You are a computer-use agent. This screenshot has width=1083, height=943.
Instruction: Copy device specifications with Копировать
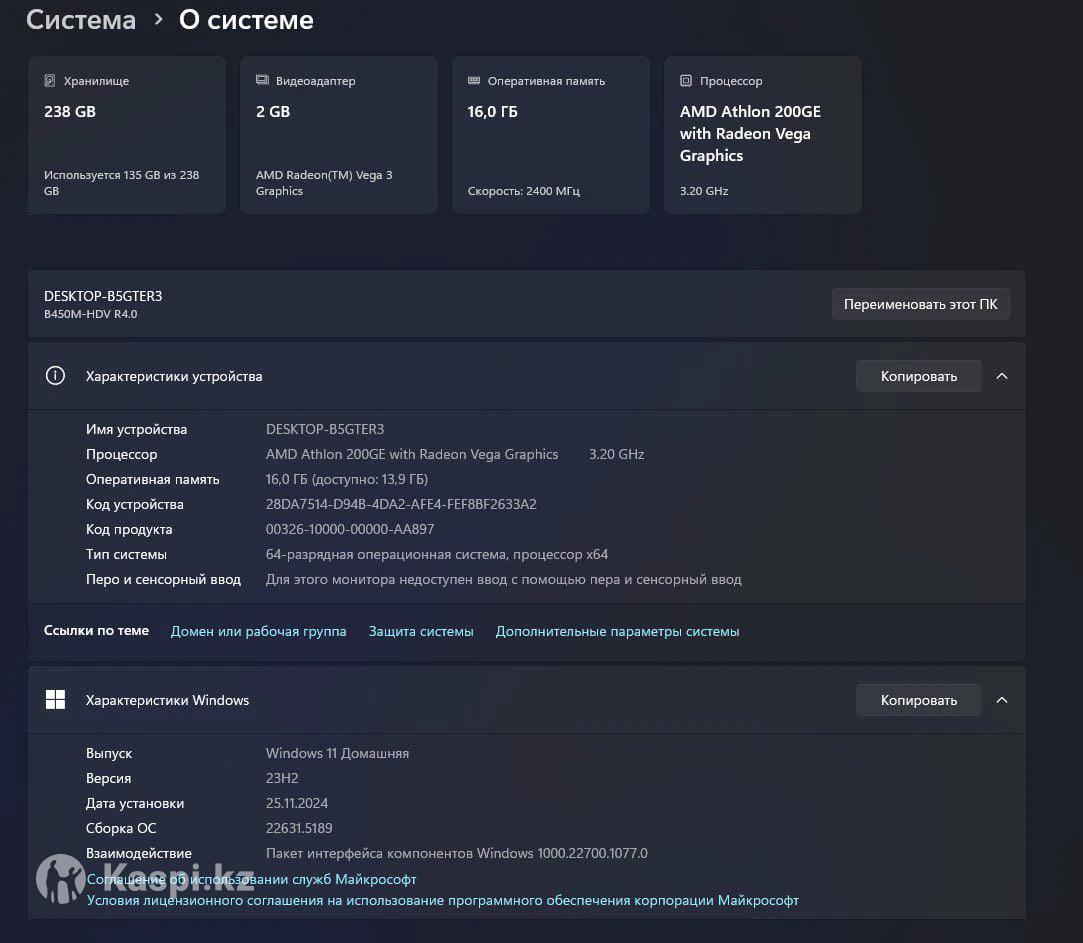pyautogui.click(x=919, y=376)
